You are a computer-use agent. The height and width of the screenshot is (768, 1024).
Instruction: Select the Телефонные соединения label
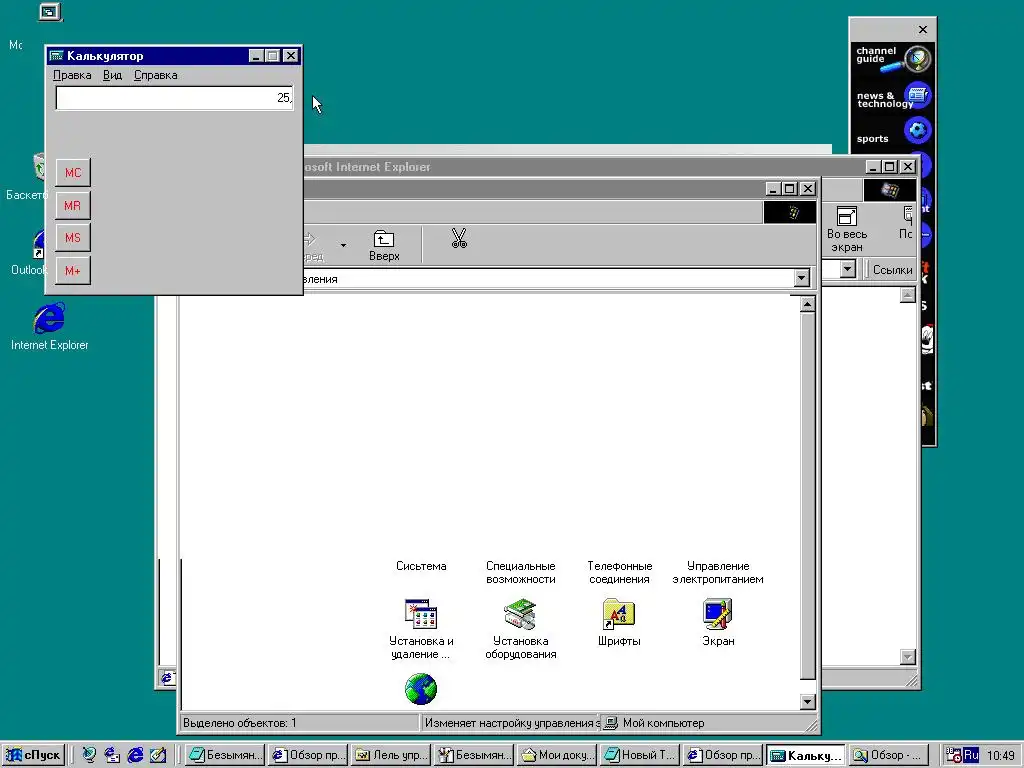pyautogui.click(x=619, y=573)
